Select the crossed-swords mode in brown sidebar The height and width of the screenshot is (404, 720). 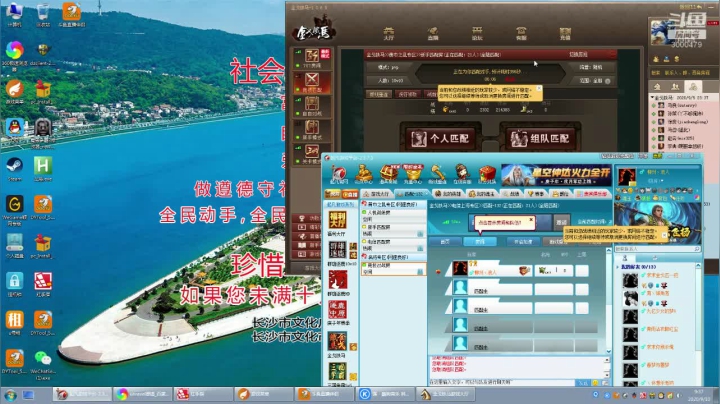(312, 82)
